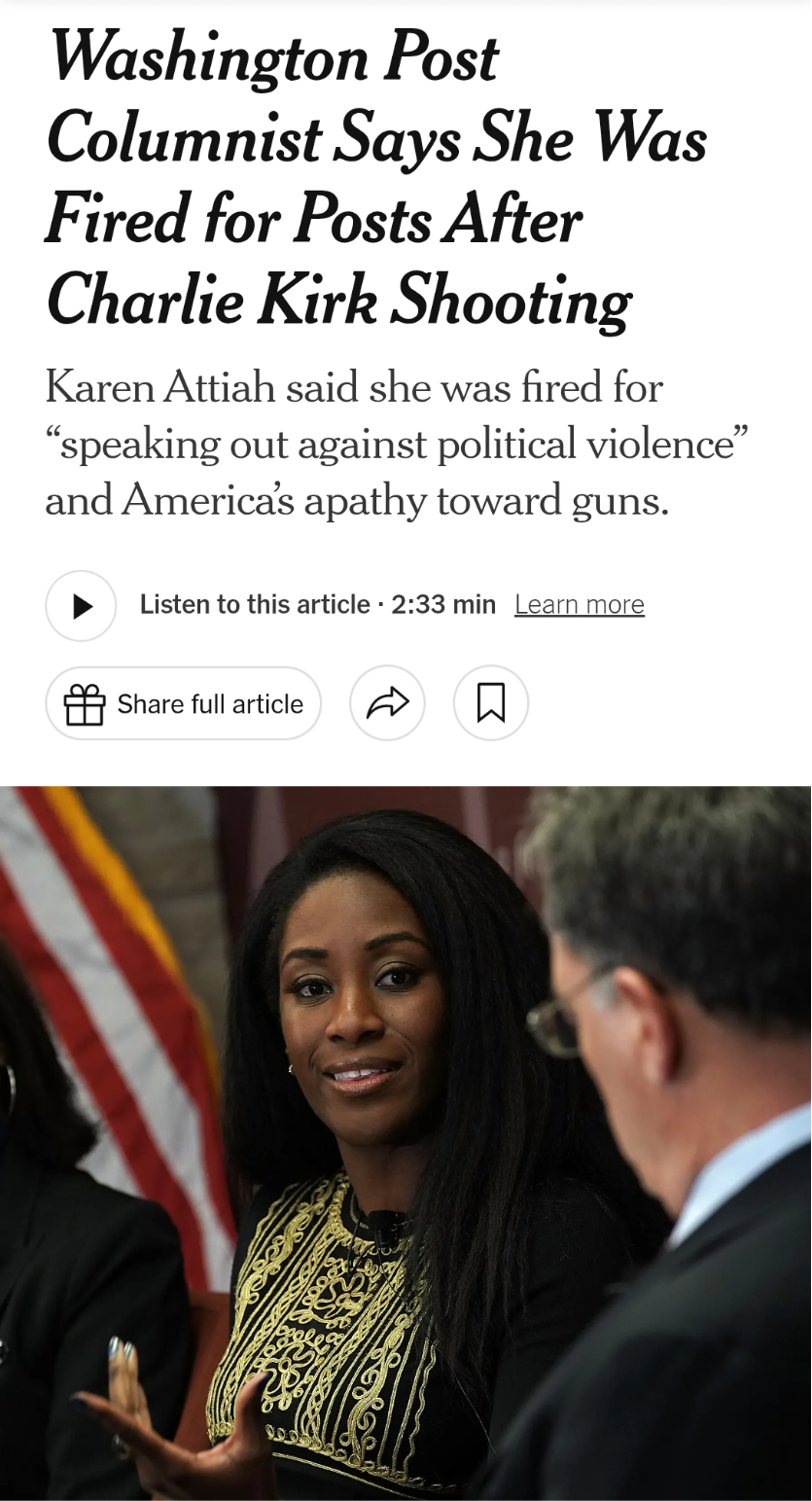Save the article with the bookmark icon
This screenshot has width=812, height=1501.
pos(491,703)
